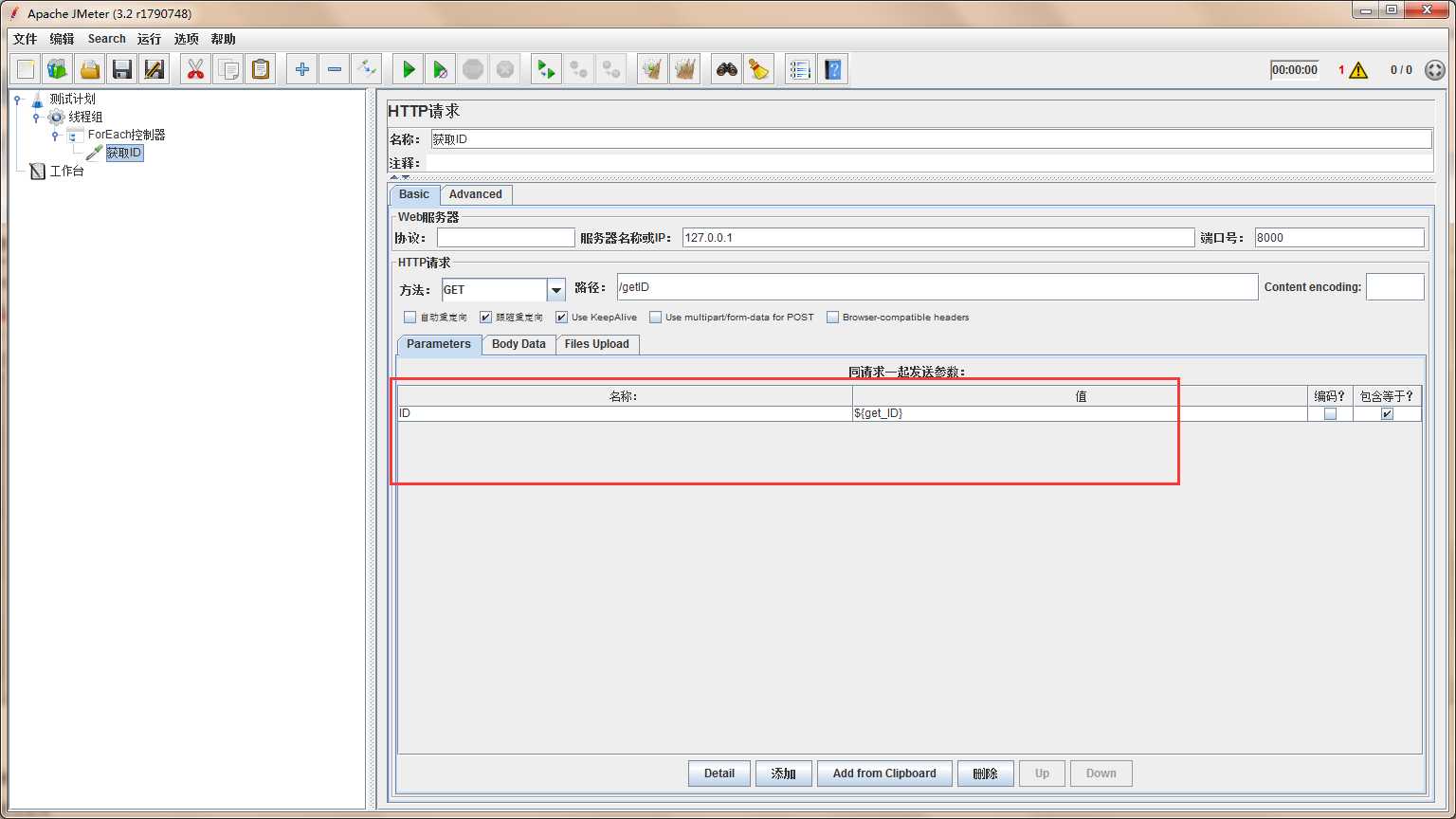The image size is (1456, 819).
Task: Click the 名称 field containing 获取ID
Action: 931,139
